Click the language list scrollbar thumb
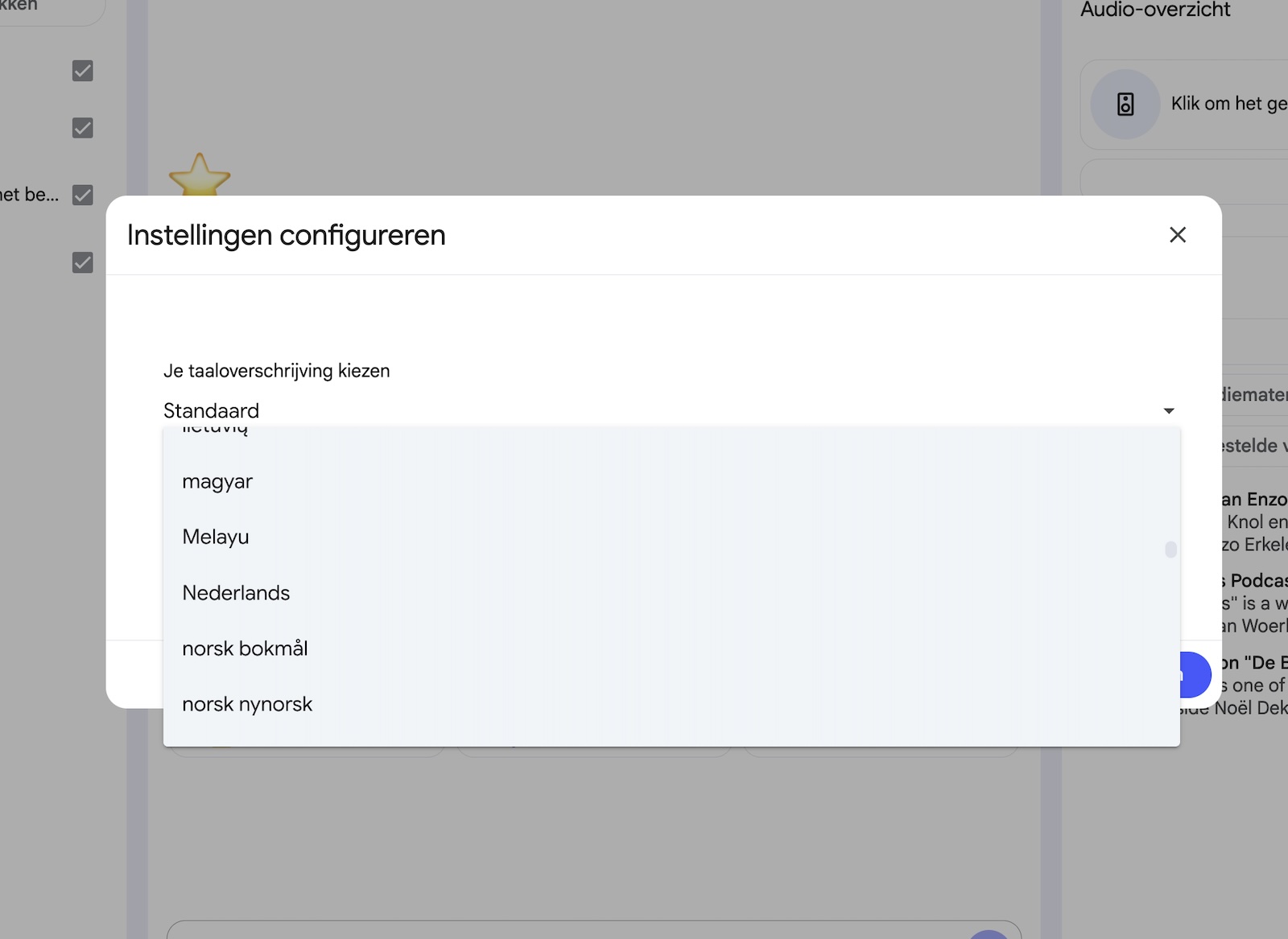This screenshot has height=939, width=1288. 1170,549
